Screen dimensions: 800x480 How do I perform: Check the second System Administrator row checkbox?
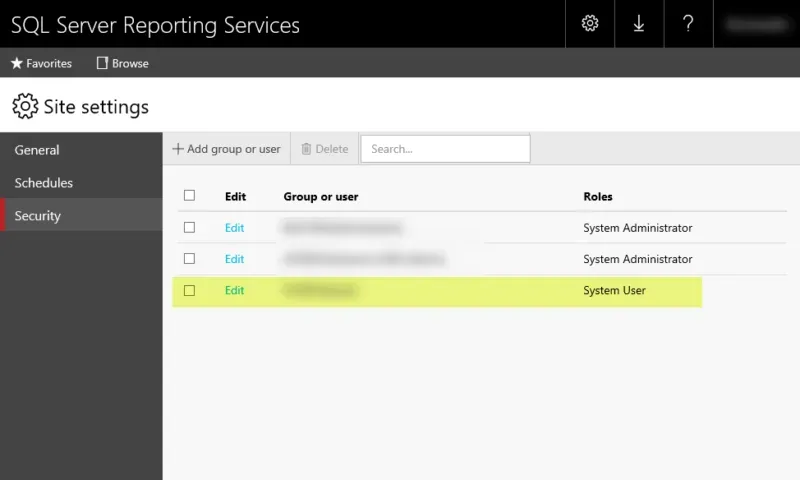coord(189,258)
